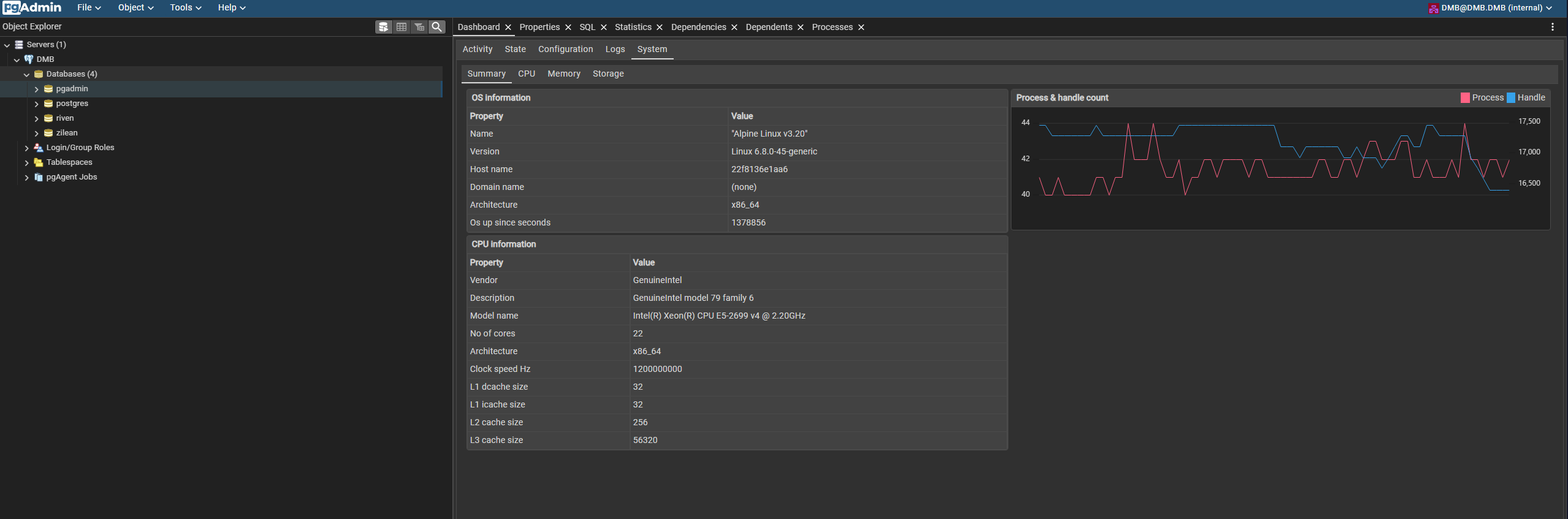Expand the Login/Group Roles node
1568x519 pixels.
coord(26,148)
